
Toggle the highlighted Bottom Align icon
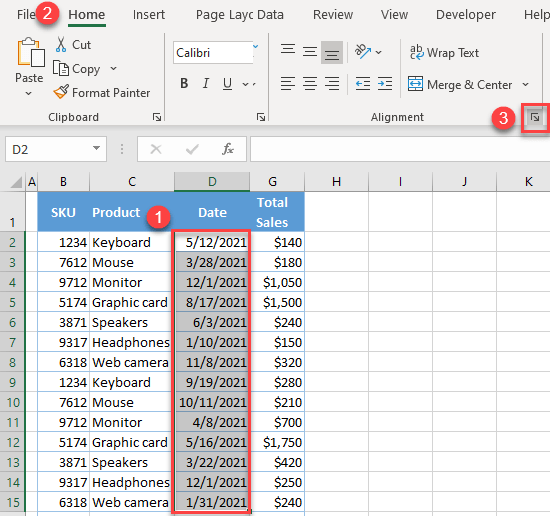pyautogui.click(x=332, y=52)
